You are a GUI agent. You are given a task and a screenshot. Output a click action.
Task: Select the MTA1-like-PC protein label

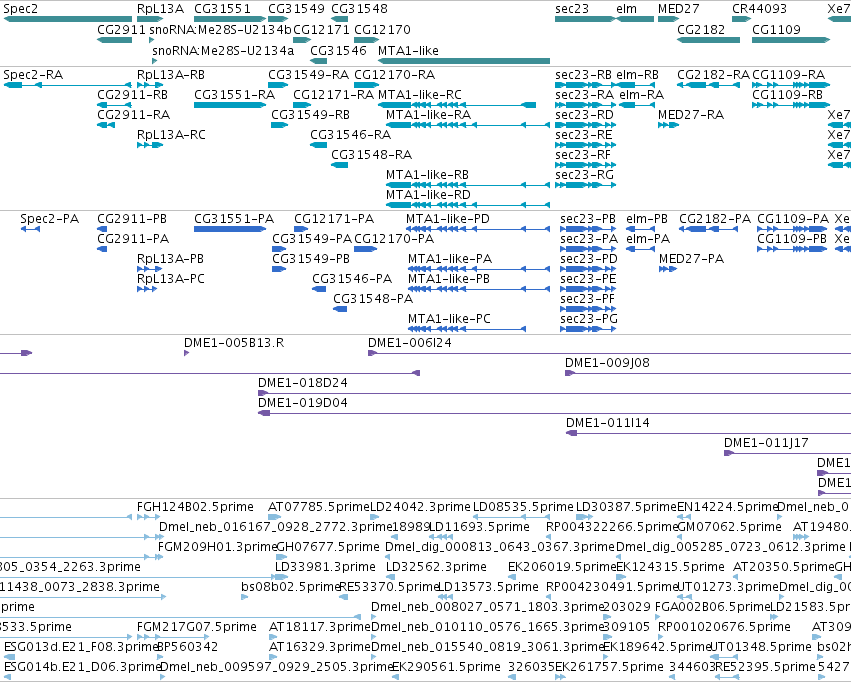point(449,319)
